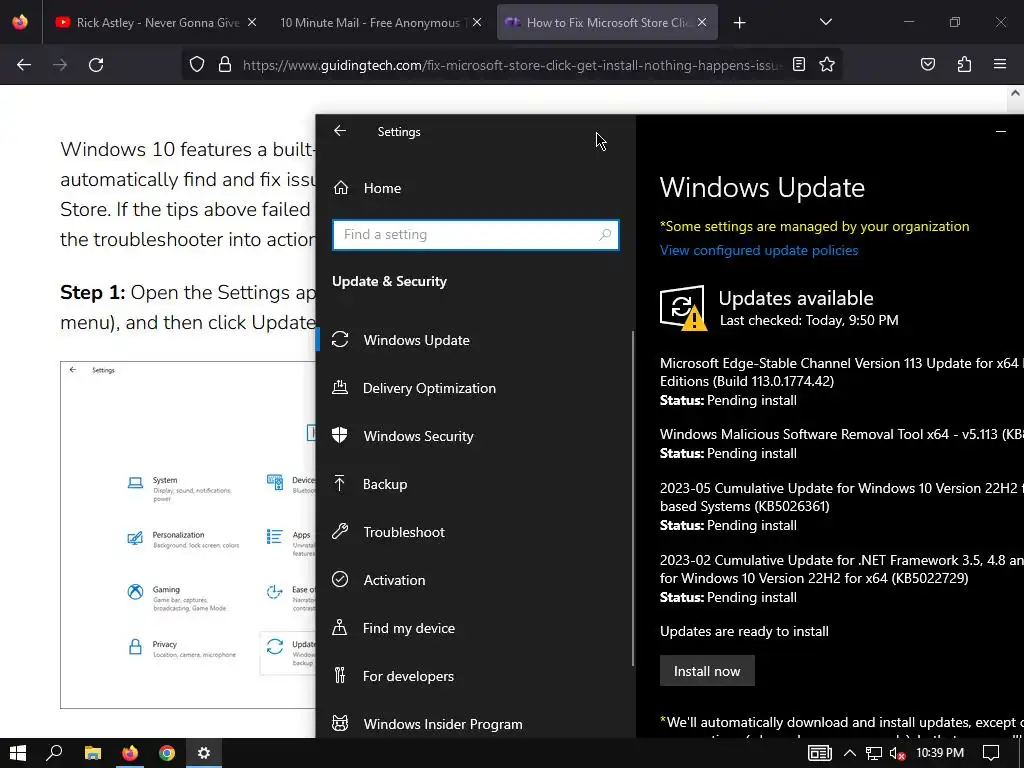Open Delivery Optimization settings
The width and height of the screenshot is (1024, 768).
(x=475, y=388)
